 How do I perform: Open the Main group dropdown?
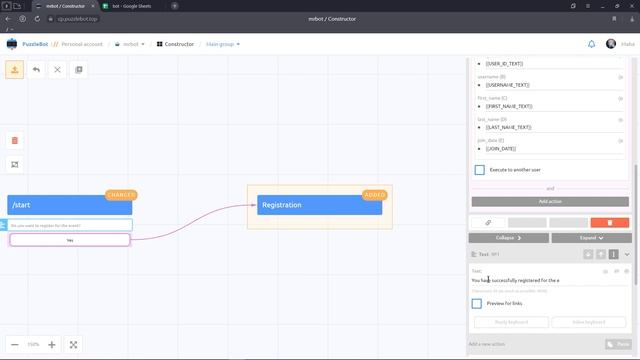tap(223, 44)
